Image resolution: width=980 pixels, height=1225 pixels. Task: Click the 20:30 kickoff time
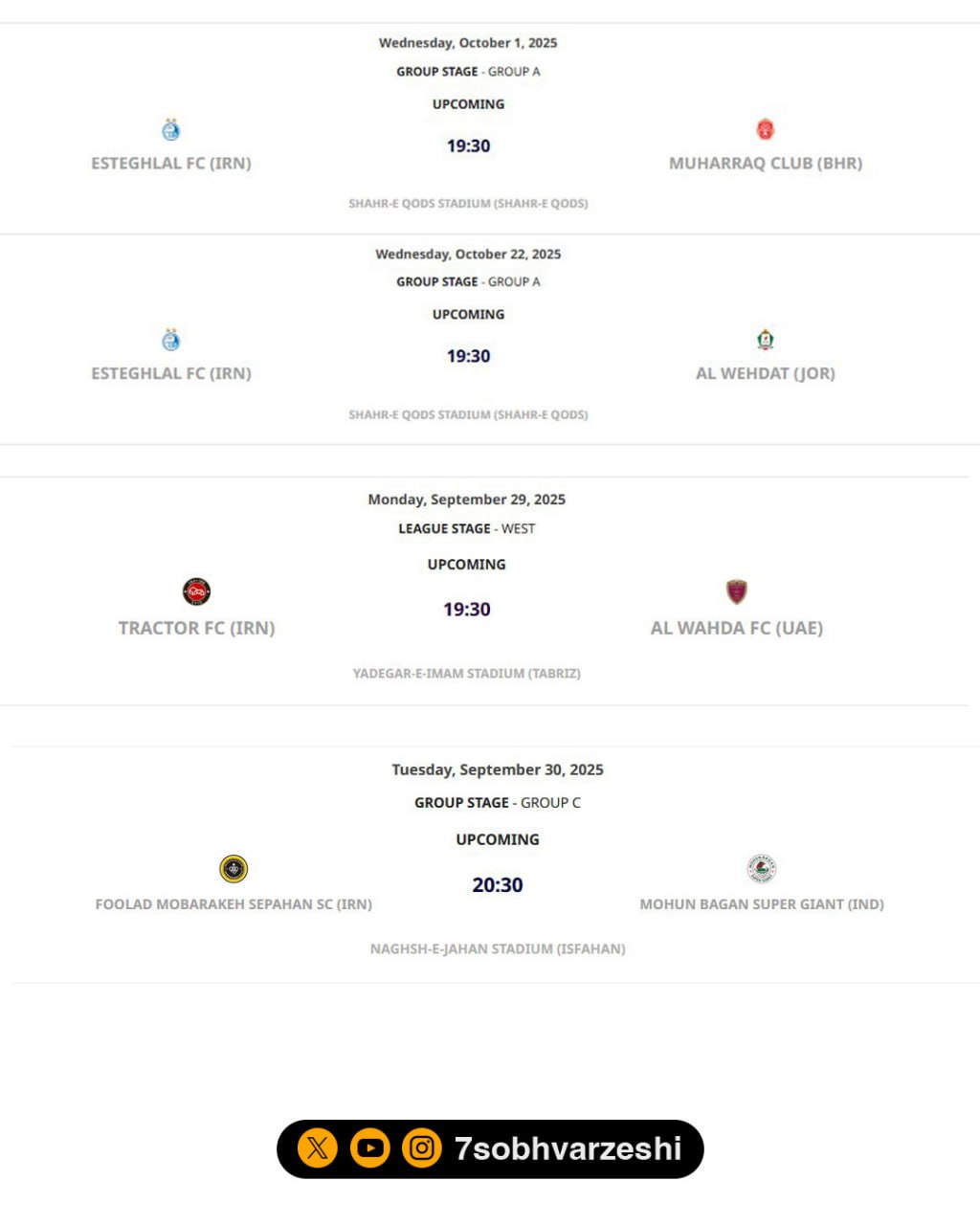[498, 885]
